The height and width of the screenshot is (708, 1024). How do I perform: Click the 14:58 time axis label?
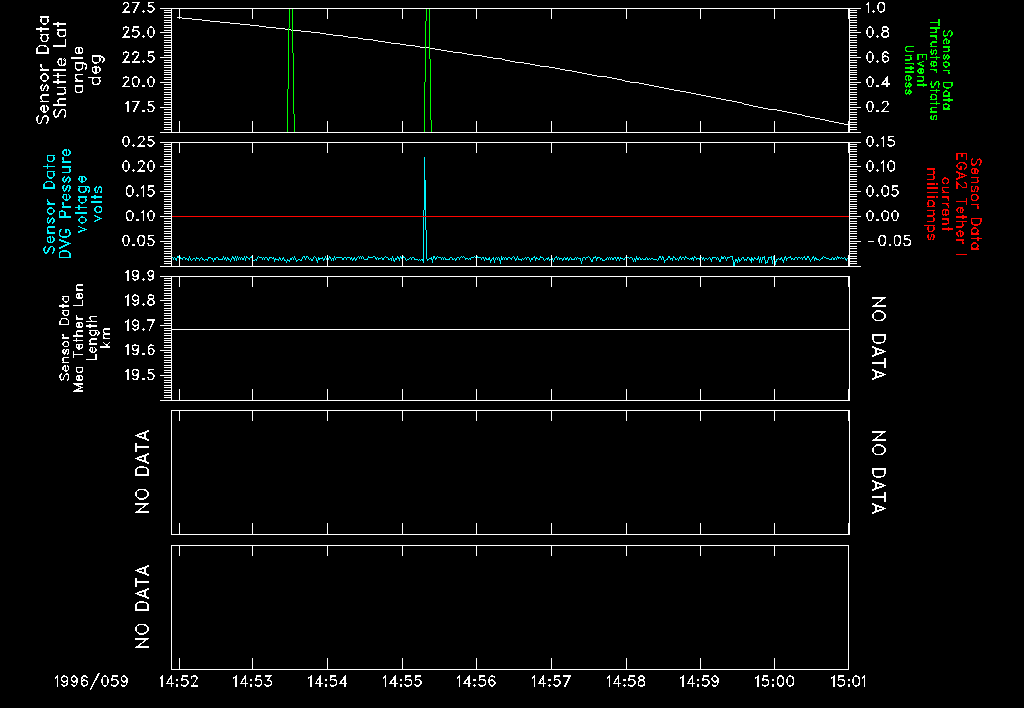tap(625, 681)
